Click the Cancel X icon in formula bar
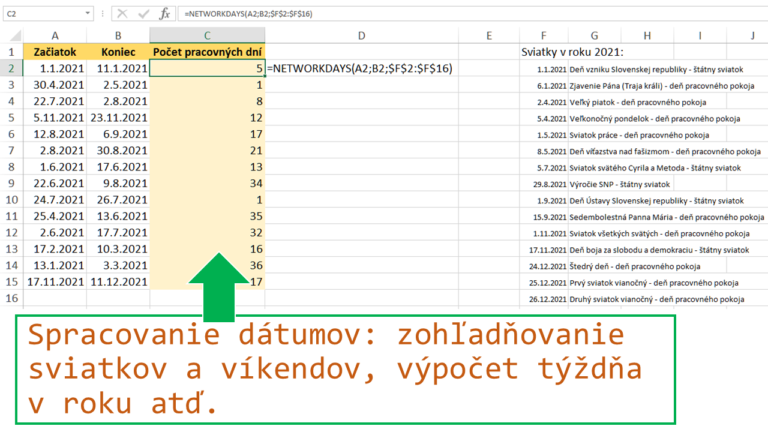768x432 pixels. (121, 14)
